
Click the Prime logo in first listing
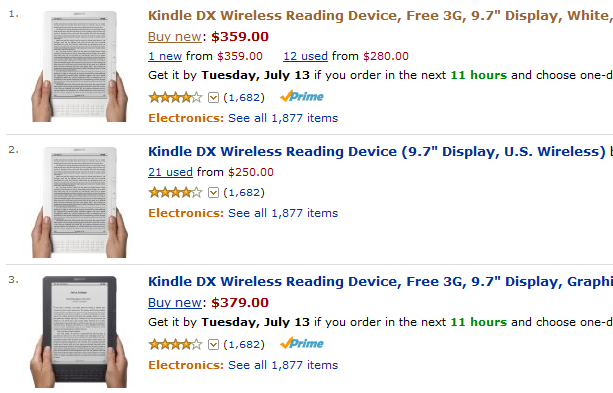tap(302, 96)
